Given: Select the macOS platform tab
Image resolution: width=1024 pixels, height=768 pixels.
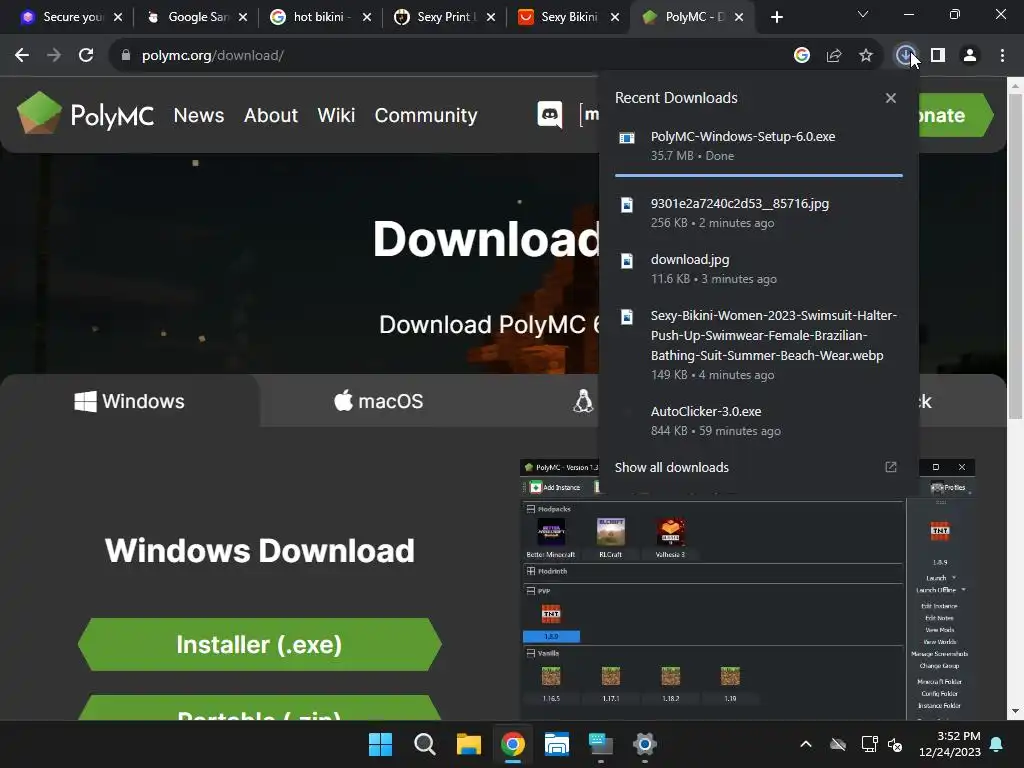Looking at the screenshot, I should (379, 401).
